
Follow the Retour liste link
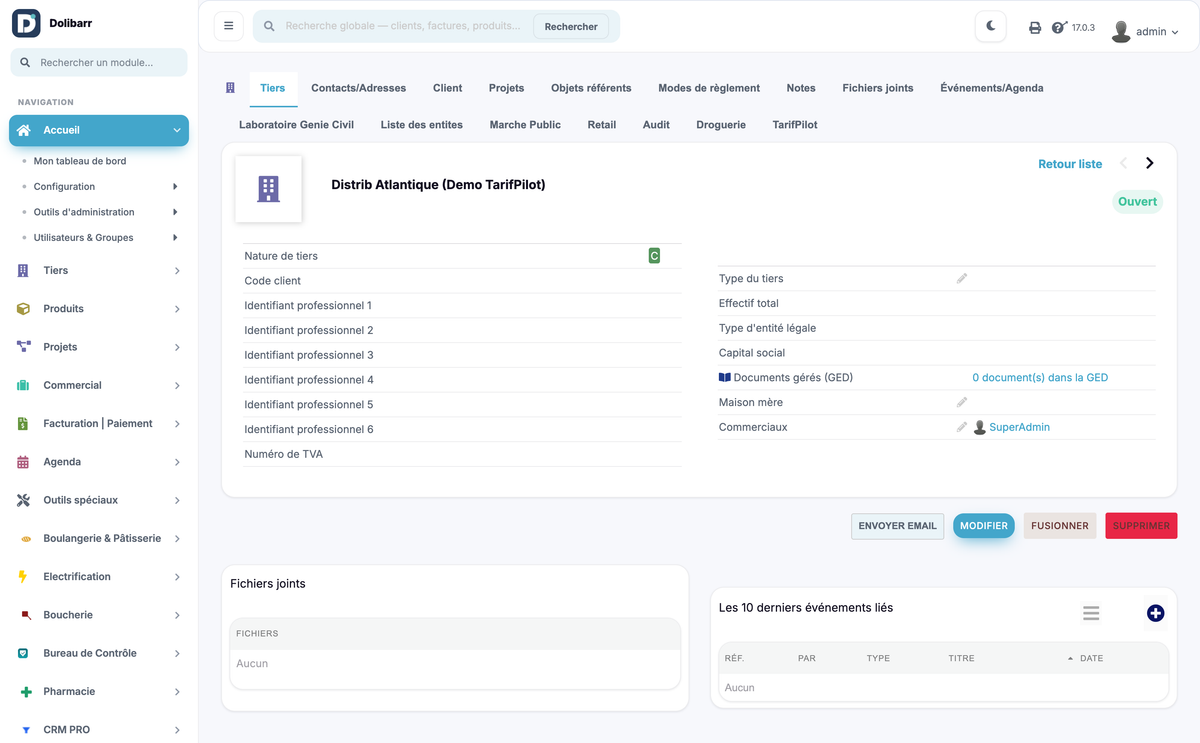click(1070, 164)
